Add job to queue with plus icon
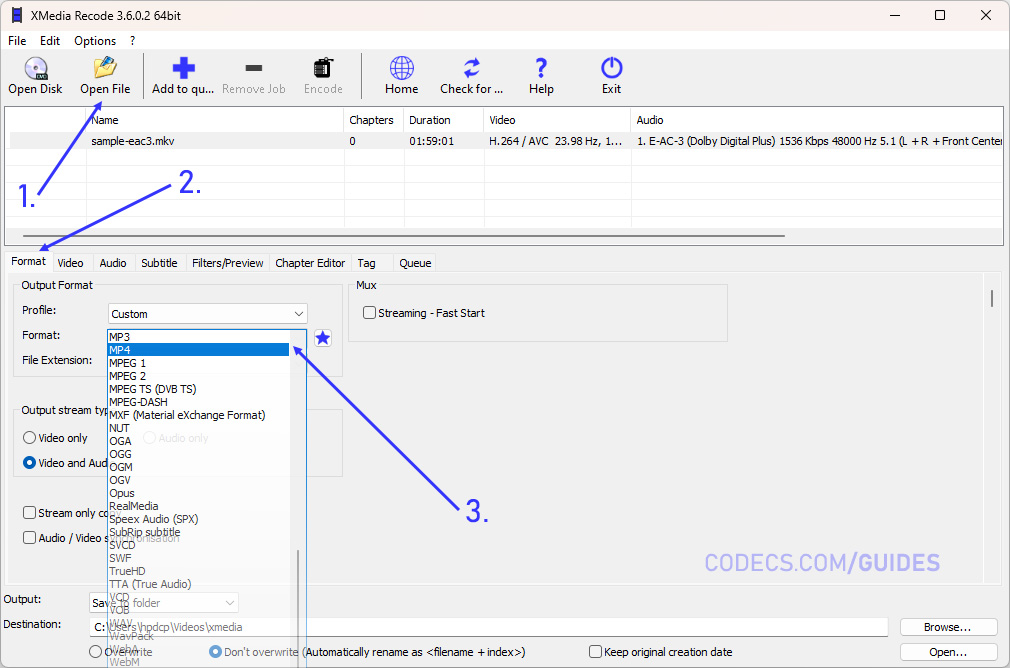1010x668 pixels. coord(183,68)
